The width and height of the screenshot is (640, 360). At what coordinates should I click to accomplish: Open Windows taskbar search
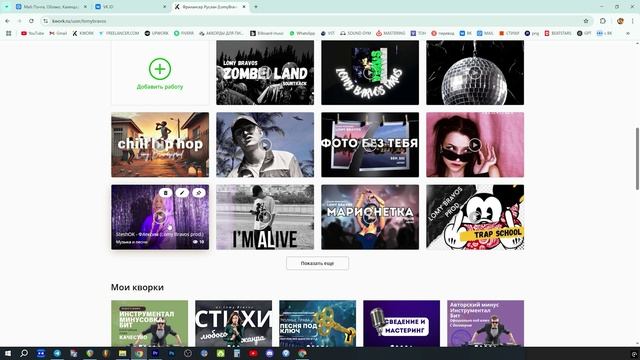[24, 353]
